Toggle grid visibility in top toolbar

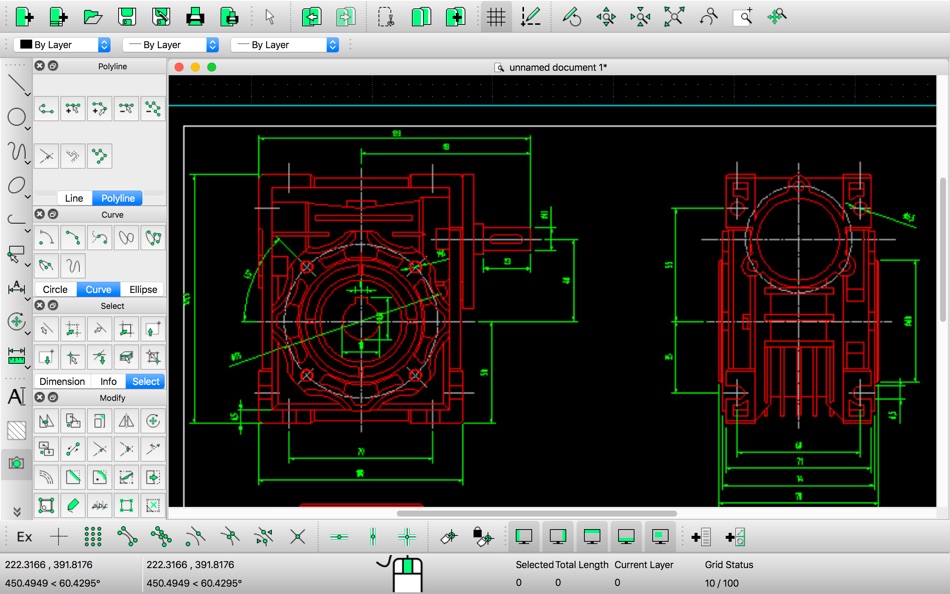pos(496,16)
